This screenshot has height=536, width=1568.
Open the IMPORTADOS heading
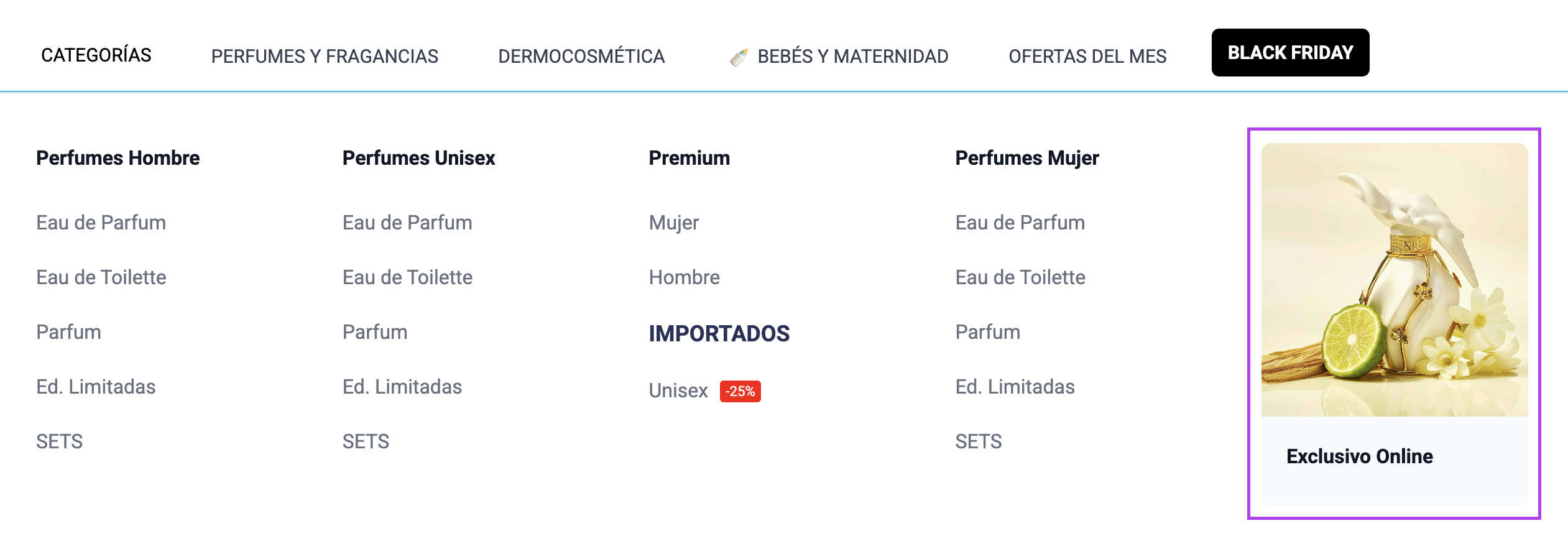719,334
